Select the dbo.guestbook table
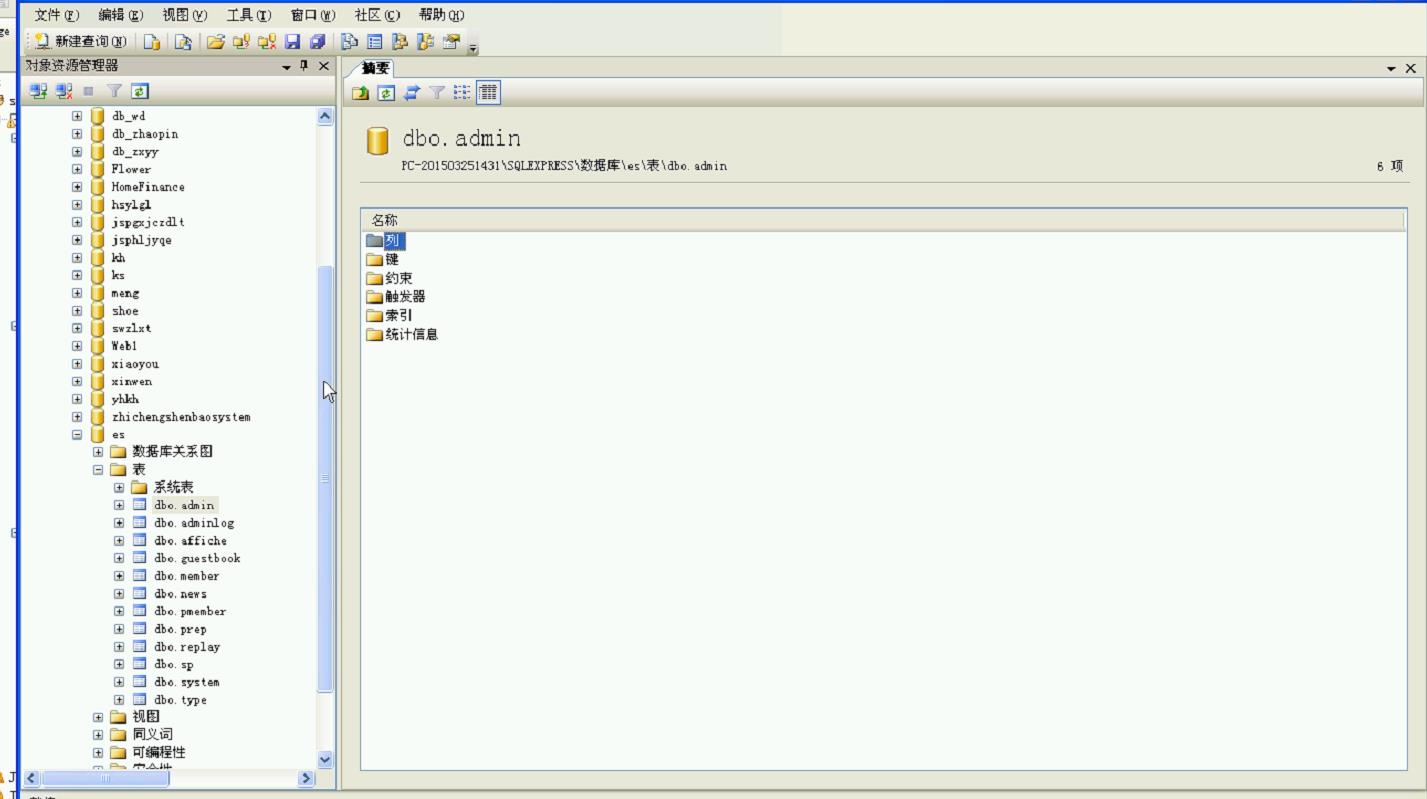This screenshot has width=1427, height=799. (196, 558)
